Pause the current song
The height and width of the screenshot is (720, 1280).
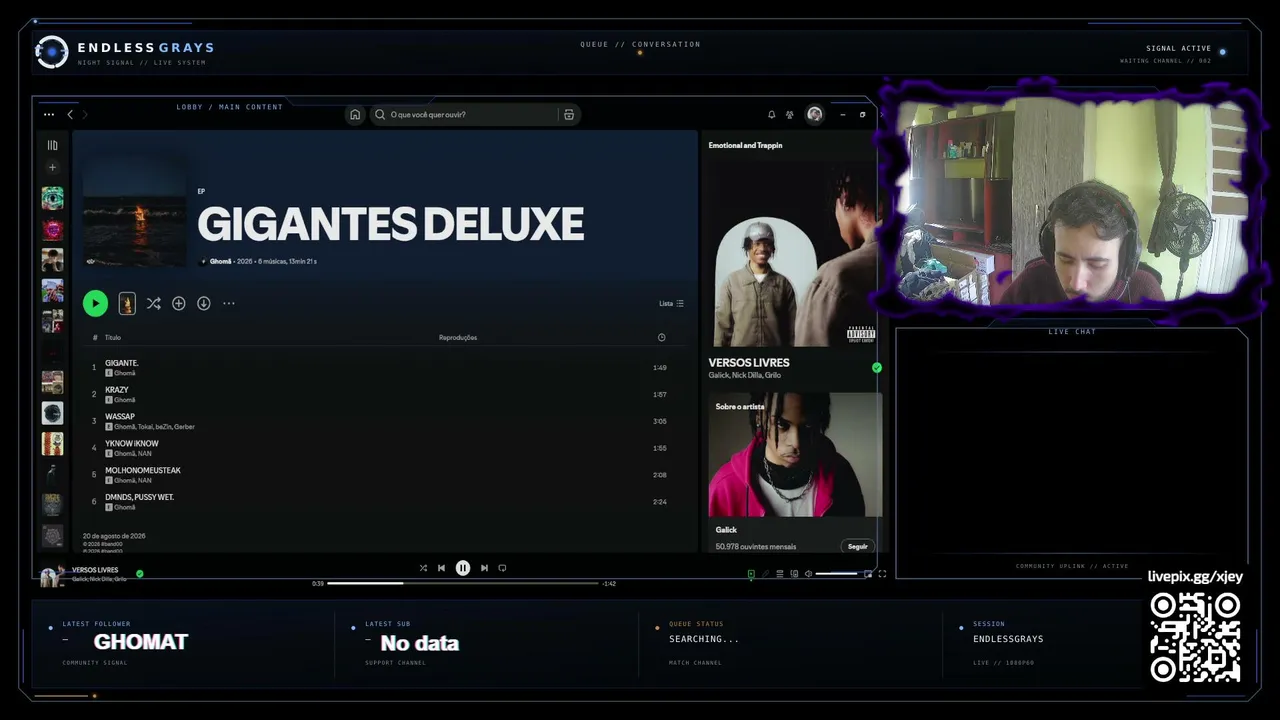[x=463, y=568]
